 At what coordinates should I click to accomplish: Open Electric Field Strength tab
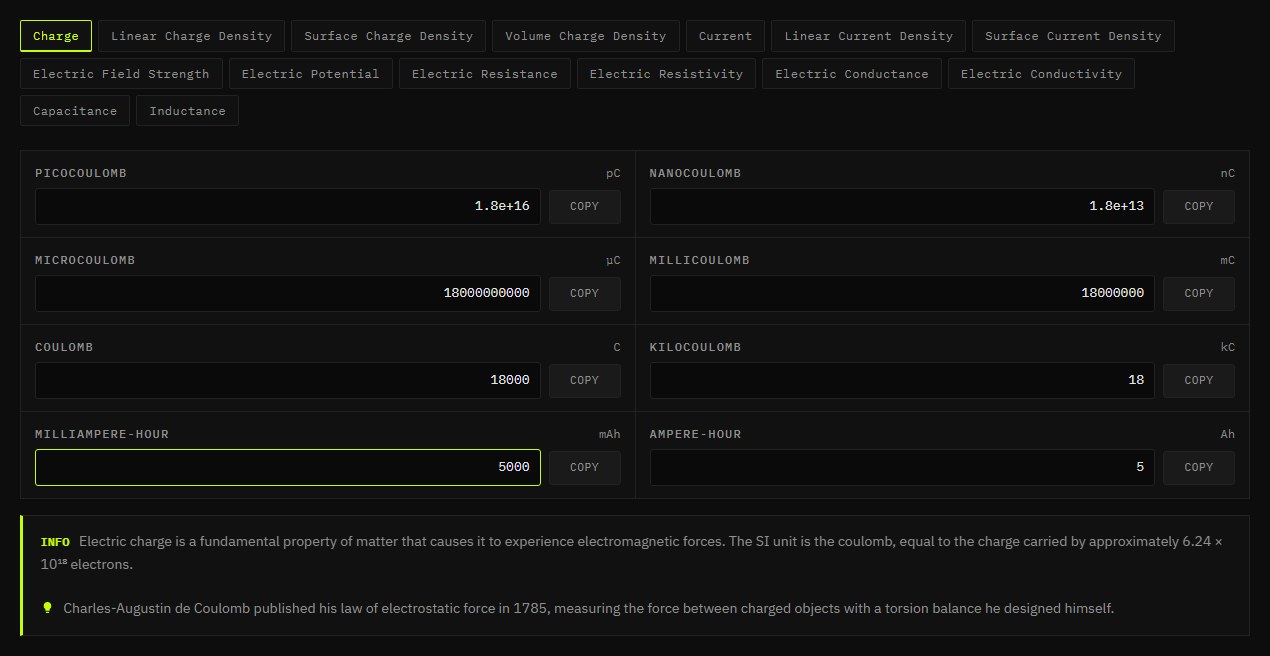[121, 74]
